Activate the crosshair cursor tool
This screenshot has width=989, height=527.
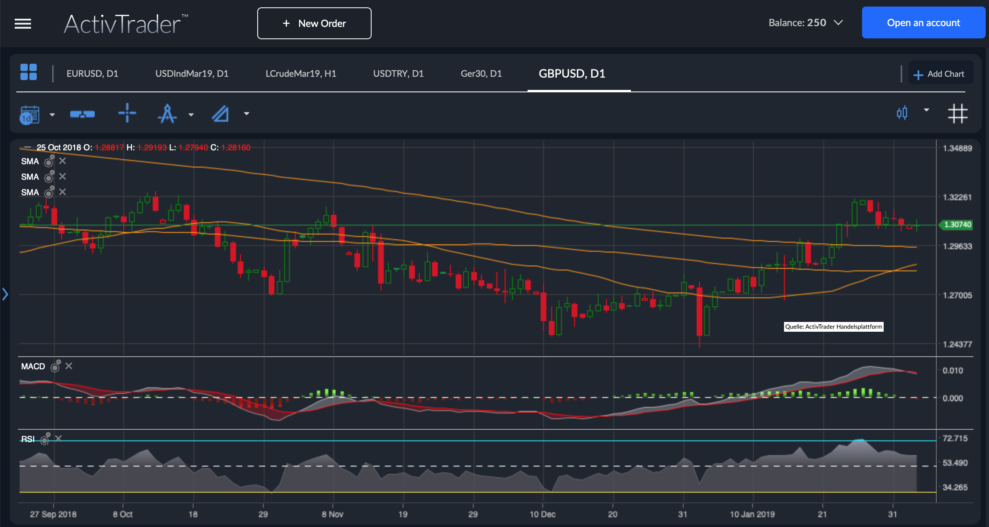click(127, 113)
